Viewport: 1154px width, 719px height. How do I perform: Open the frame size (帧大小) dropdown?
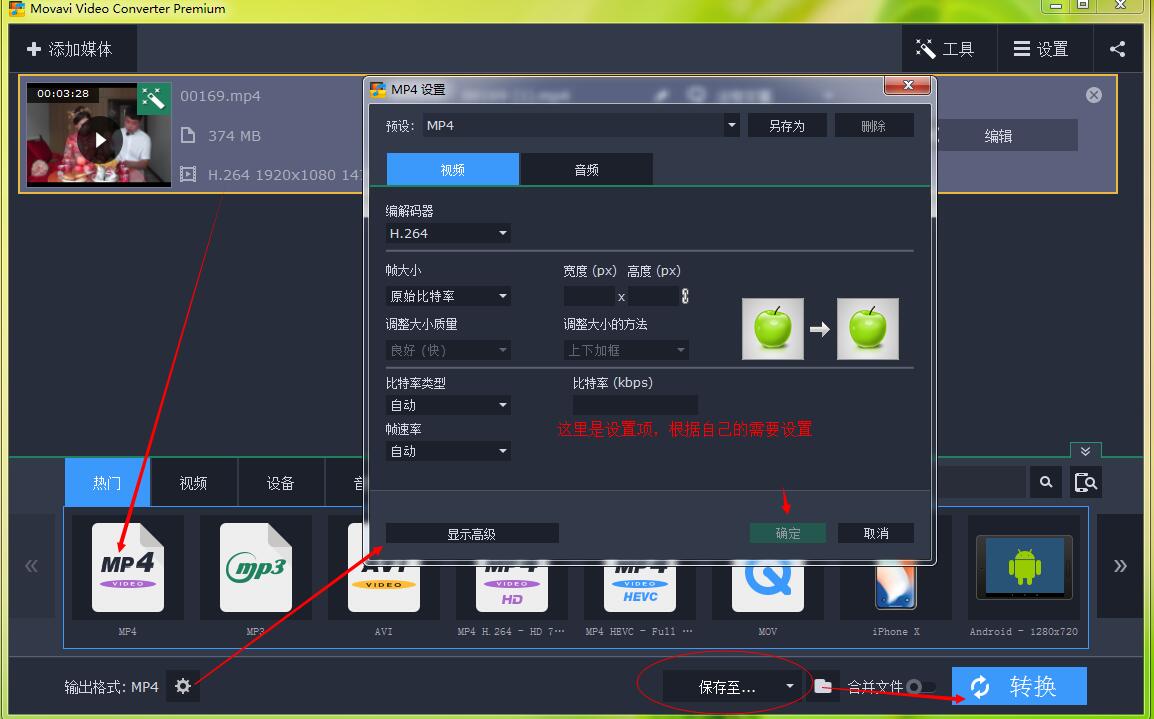(448, 296)
